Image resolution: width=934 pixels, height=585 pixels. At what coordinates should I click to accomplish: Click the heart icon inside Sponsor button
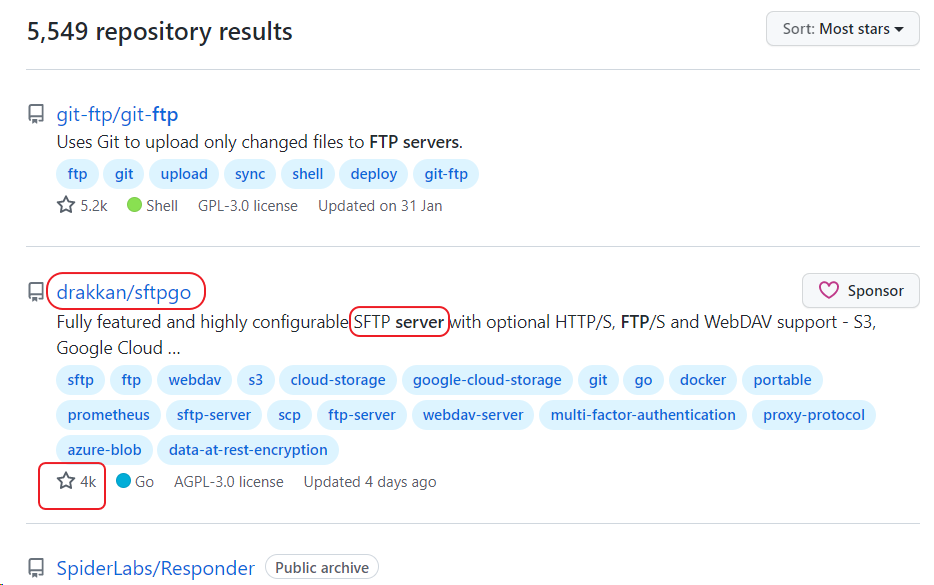tap(827, 290)
